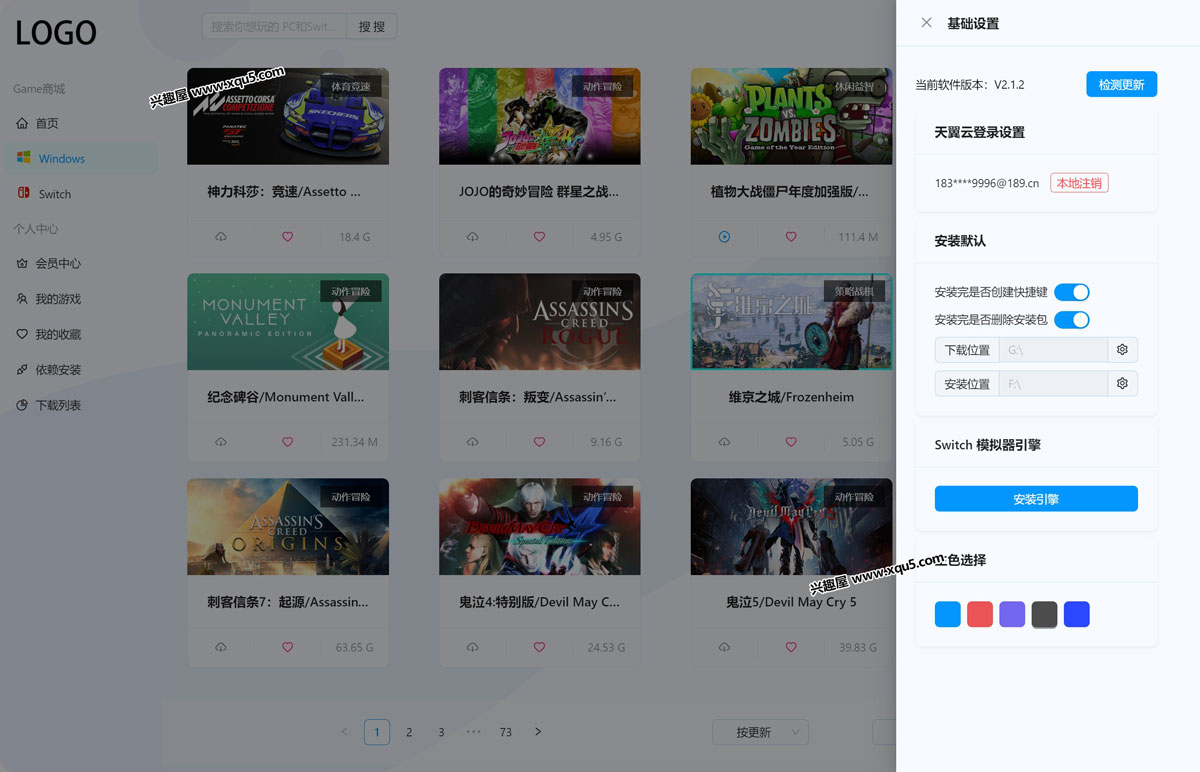Favorite 神力科莎 Assetto with heart icon
The width and height of the screenshot is (1200, 772).
[x=288, y=237]
